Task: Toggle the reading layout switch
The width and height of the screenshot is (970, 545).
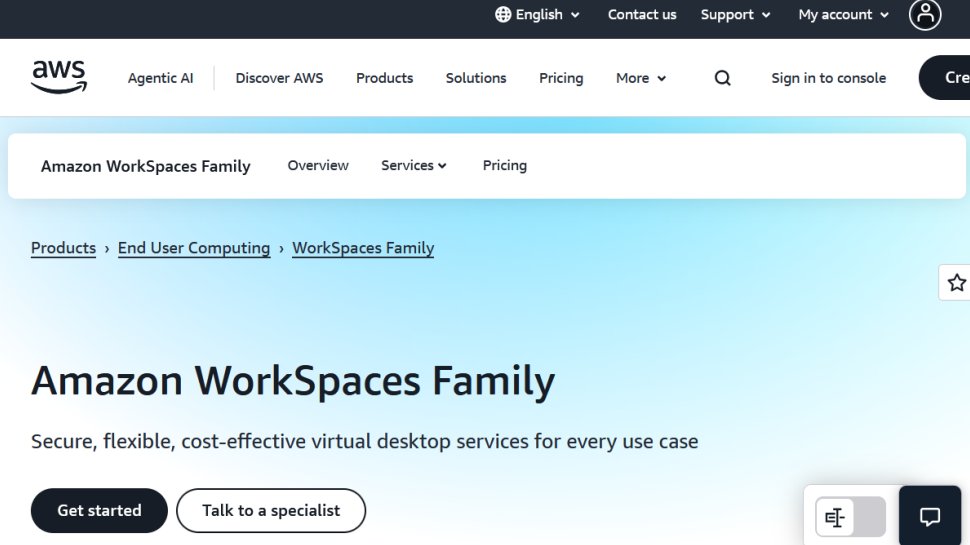Action: coord(850,517)
